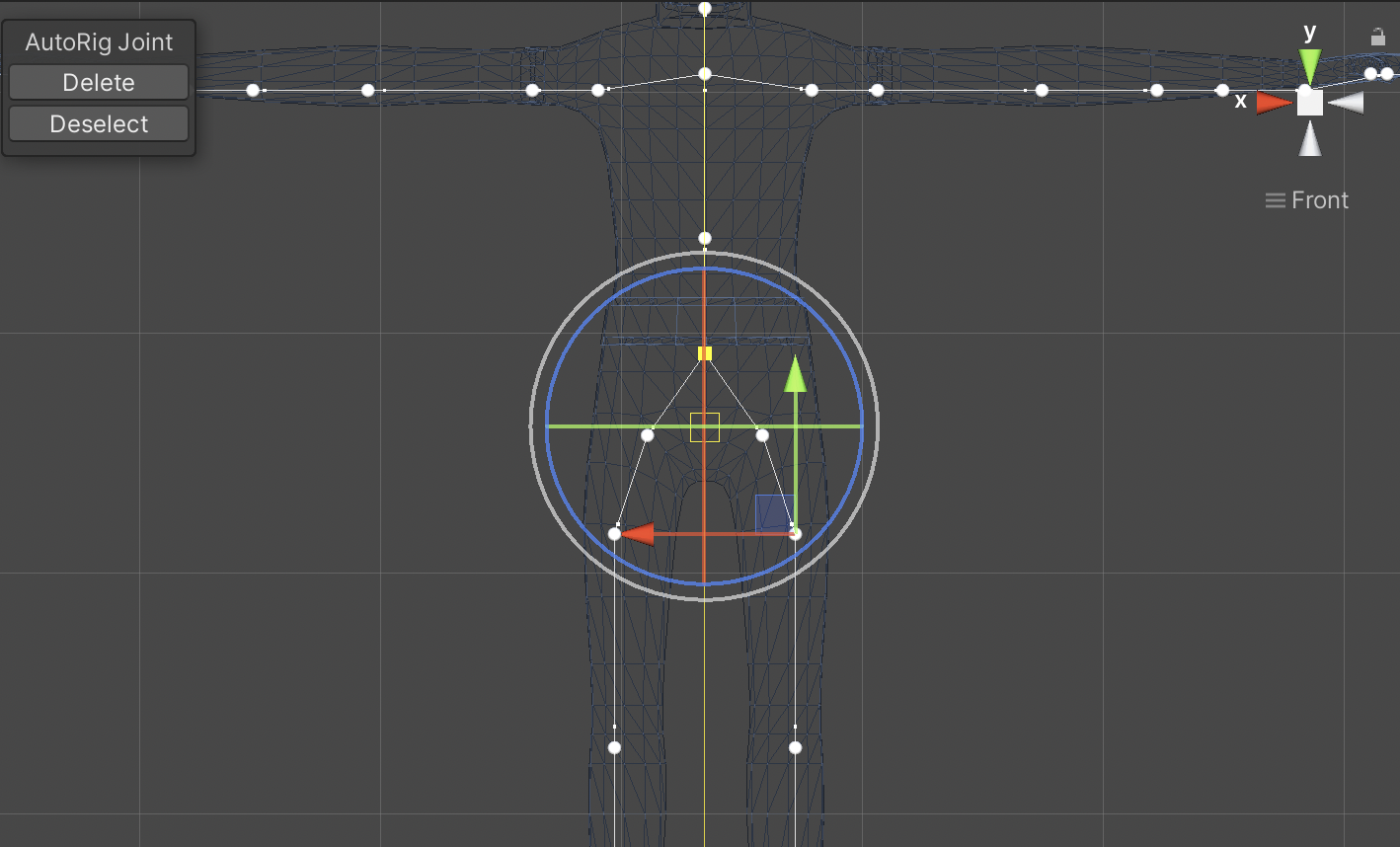
Task: Toggle the Front projection label
Action: point(1307,200)
